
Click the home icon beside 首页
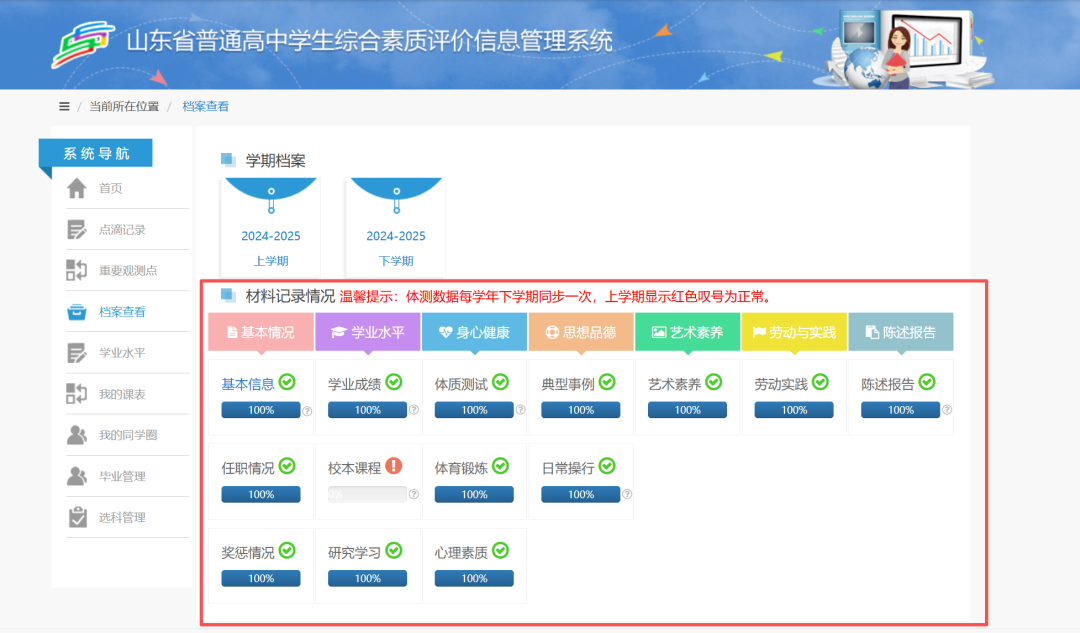tap(77, 188)
